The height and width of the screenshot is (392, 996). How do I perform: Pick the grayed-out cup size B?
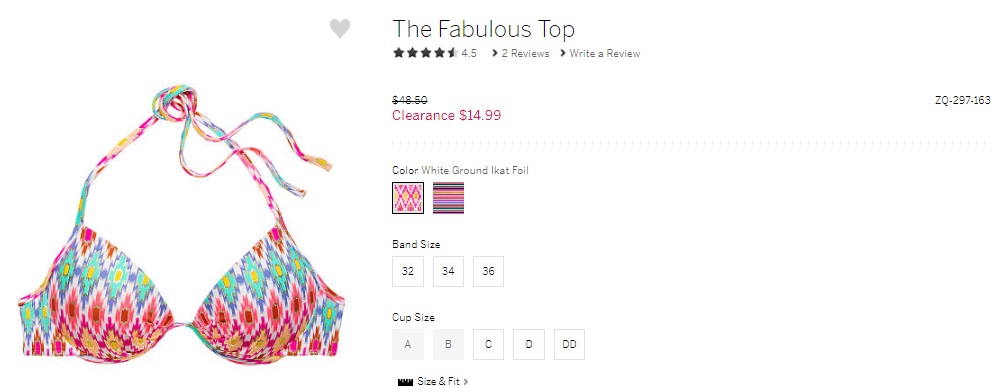(448, 344)
